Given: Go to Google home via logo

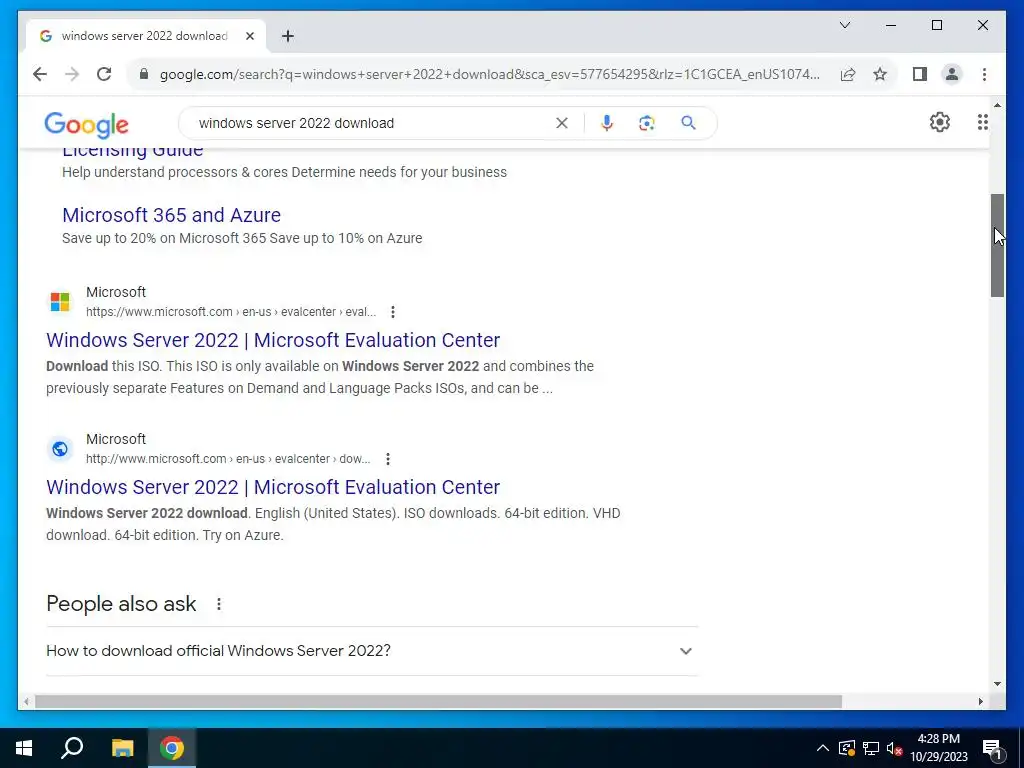Looking at the screenshot, I should [x=86, y=124].
